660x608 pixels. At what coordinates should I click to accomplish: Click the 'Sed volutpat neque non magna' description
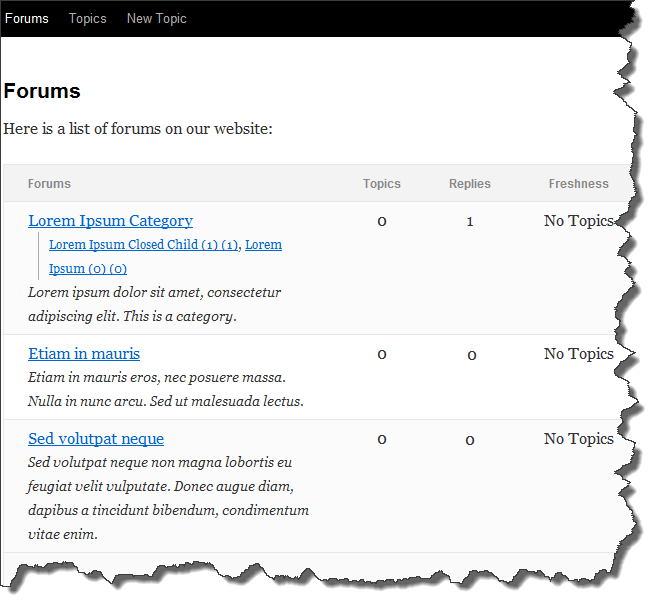pyautogui.click(x=168, y=499)
